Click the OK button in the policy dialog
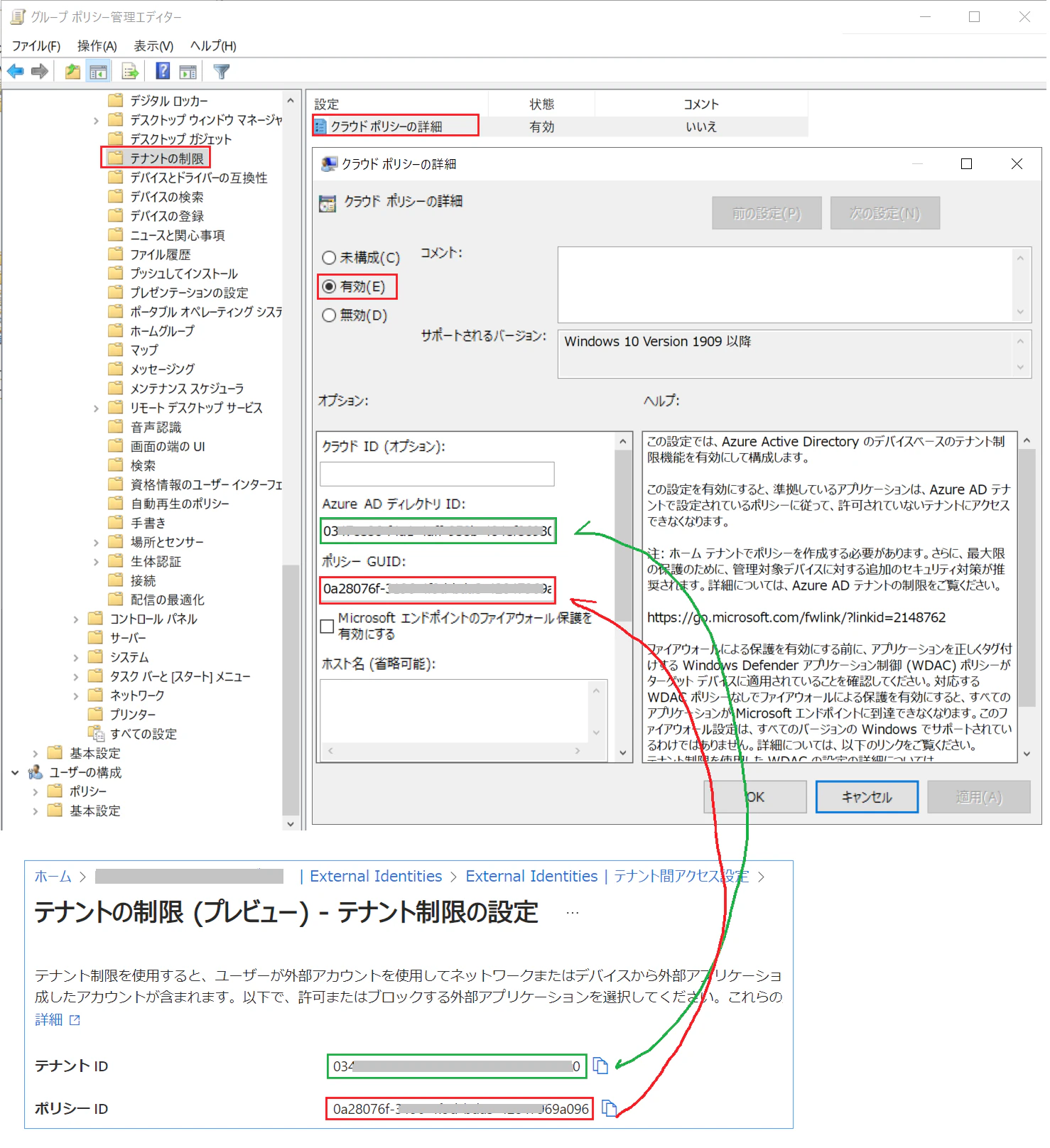Viewport: 1050px width, 1148px height. 755,797
